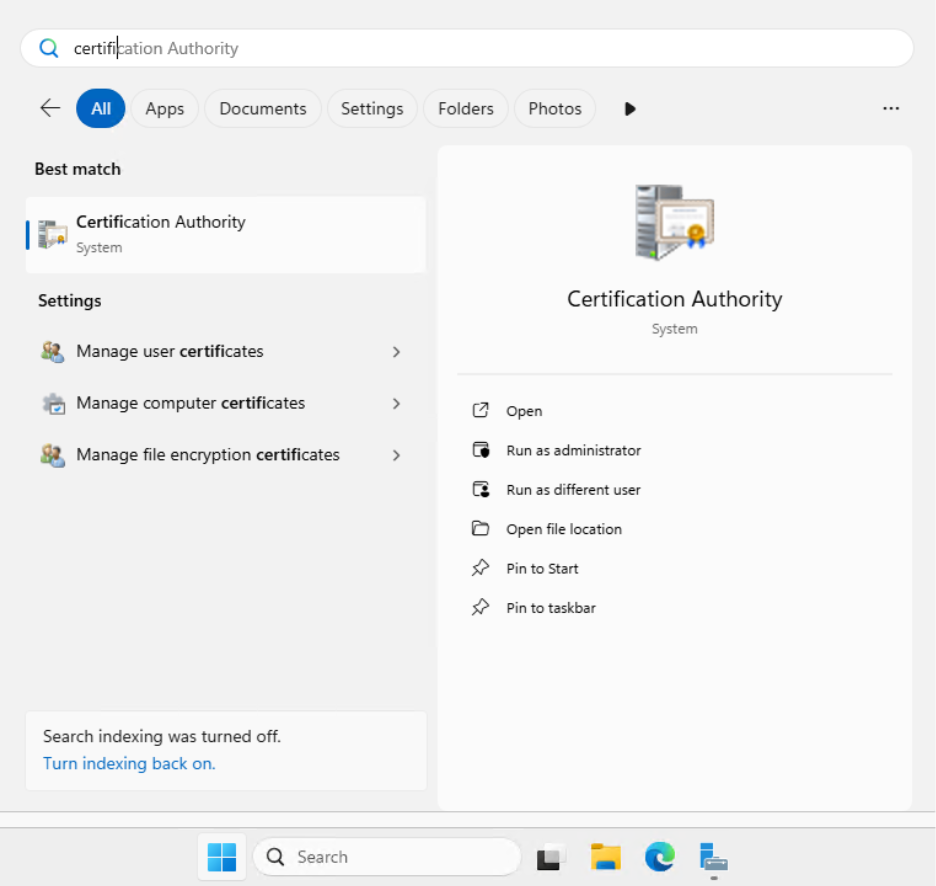
Task: Open Microsoft Edge from the taskbar
Action: click(x=659, y=857)
